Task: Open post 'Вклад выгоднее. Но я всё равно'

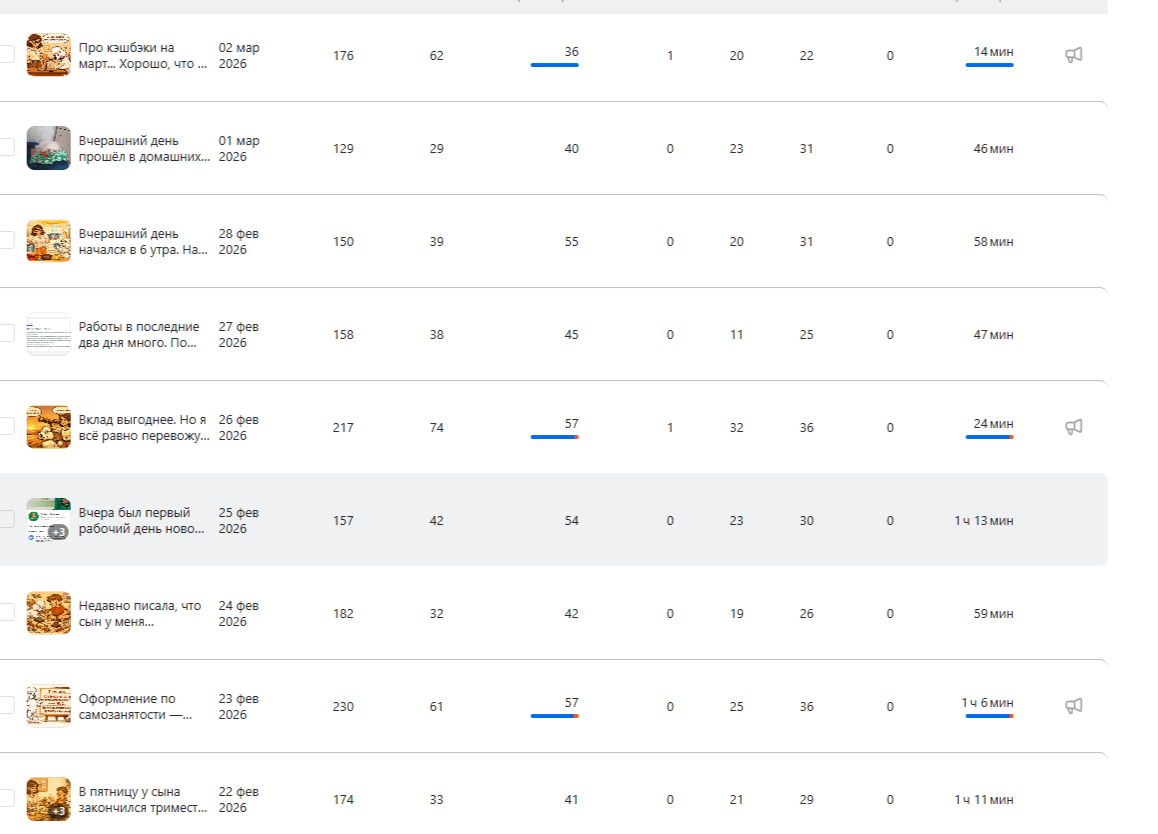Action: tap(143, 427)
